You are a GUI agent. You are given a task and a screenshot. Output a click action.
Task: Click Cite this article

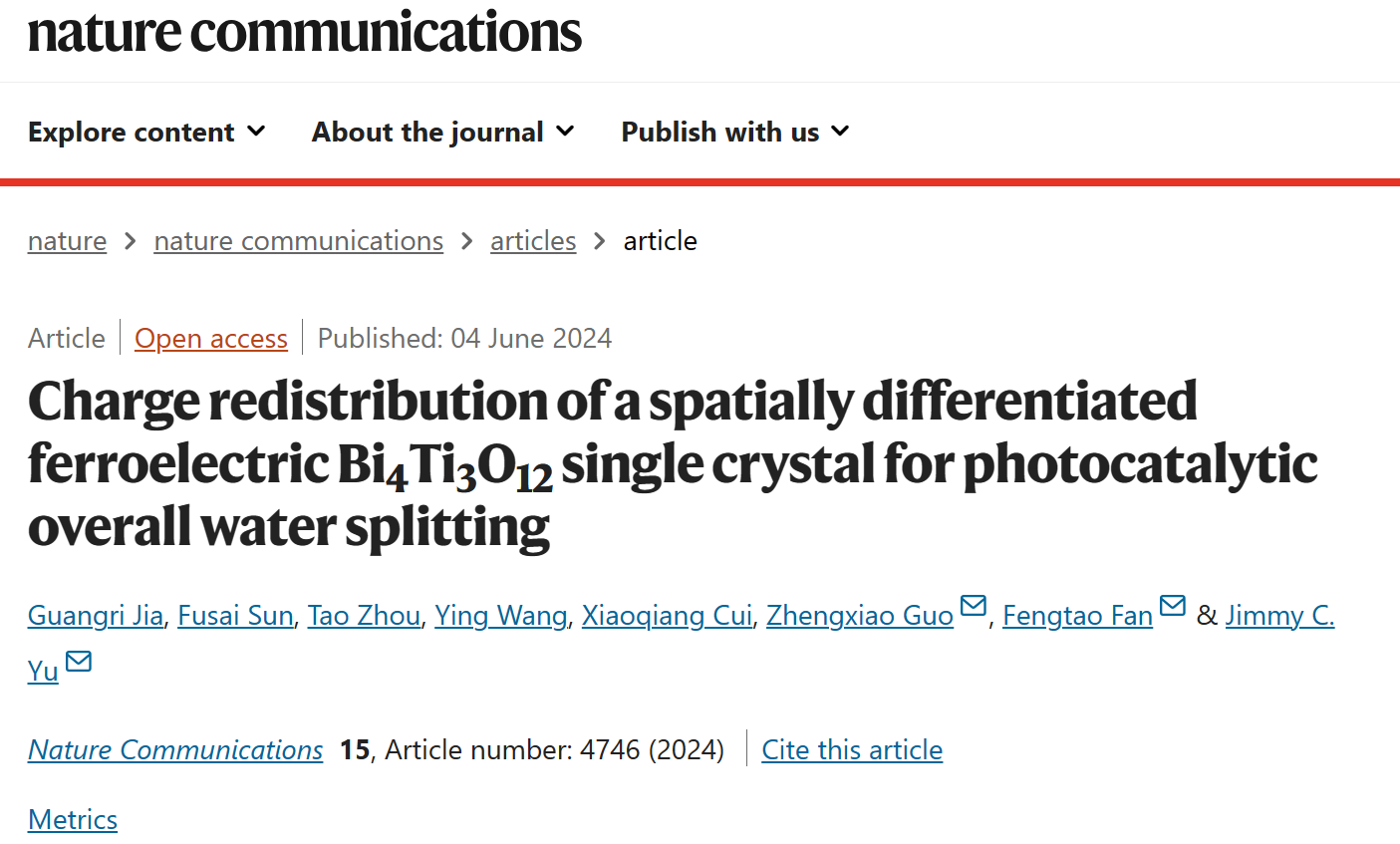852,749
